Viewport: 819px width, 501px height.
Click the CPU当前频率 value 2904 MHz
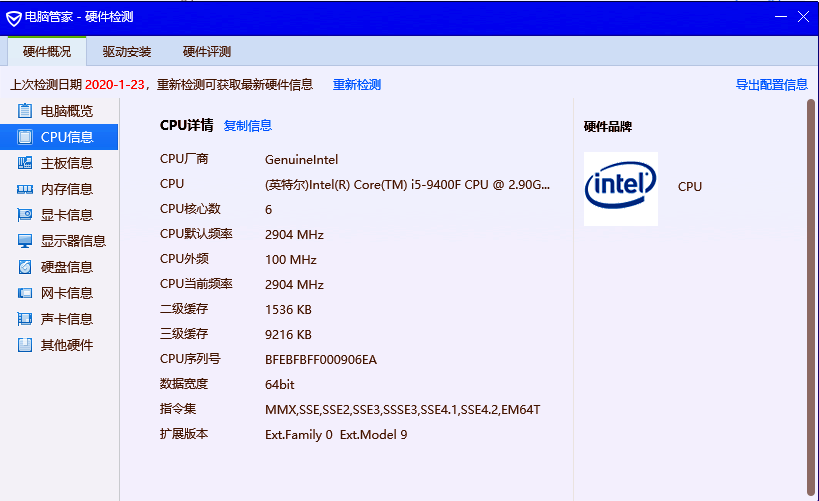(294, 285)
